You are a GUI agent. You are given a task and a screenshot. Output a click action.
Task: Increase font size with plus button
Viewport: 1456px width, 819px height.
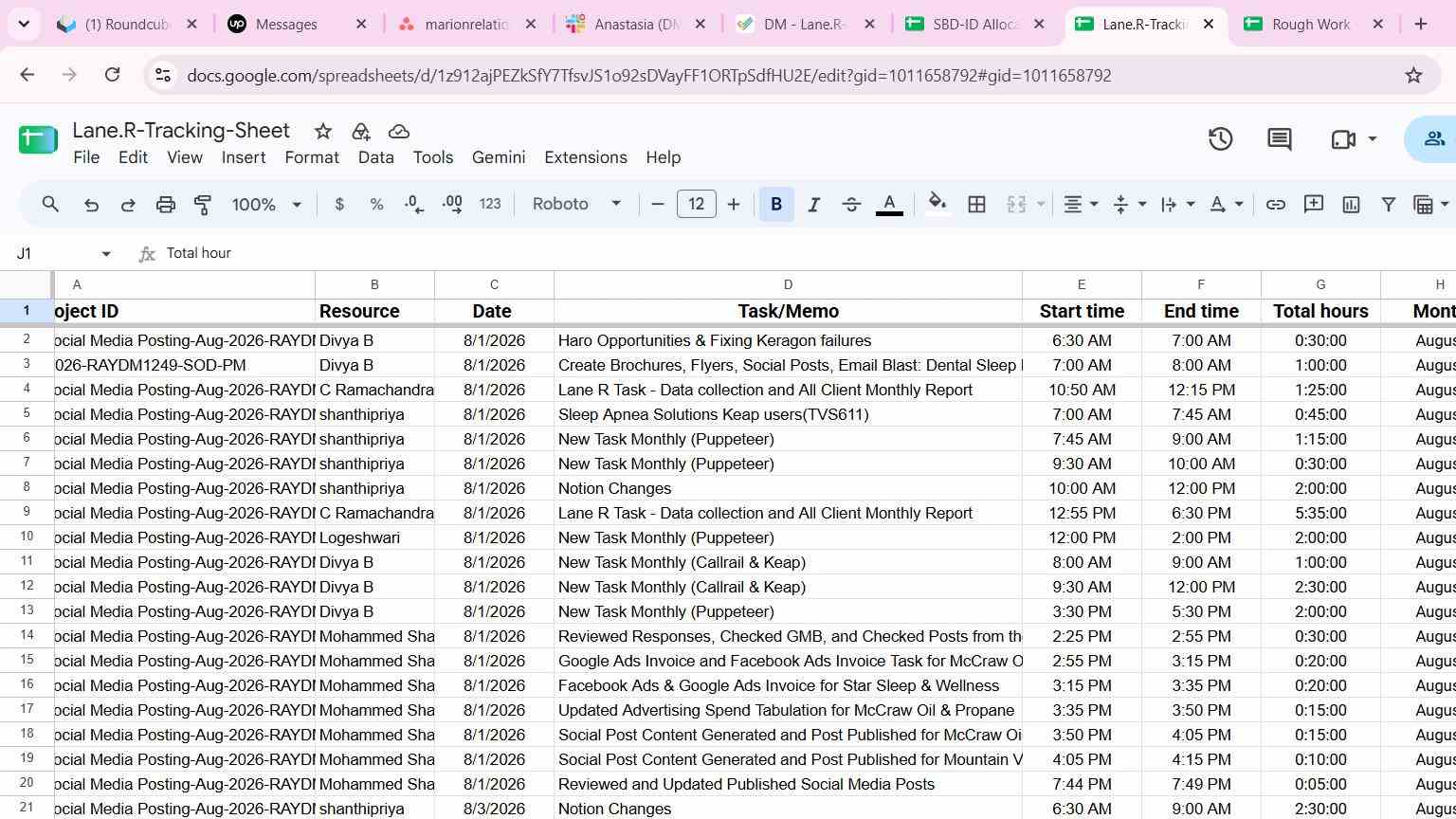[733, 205]
